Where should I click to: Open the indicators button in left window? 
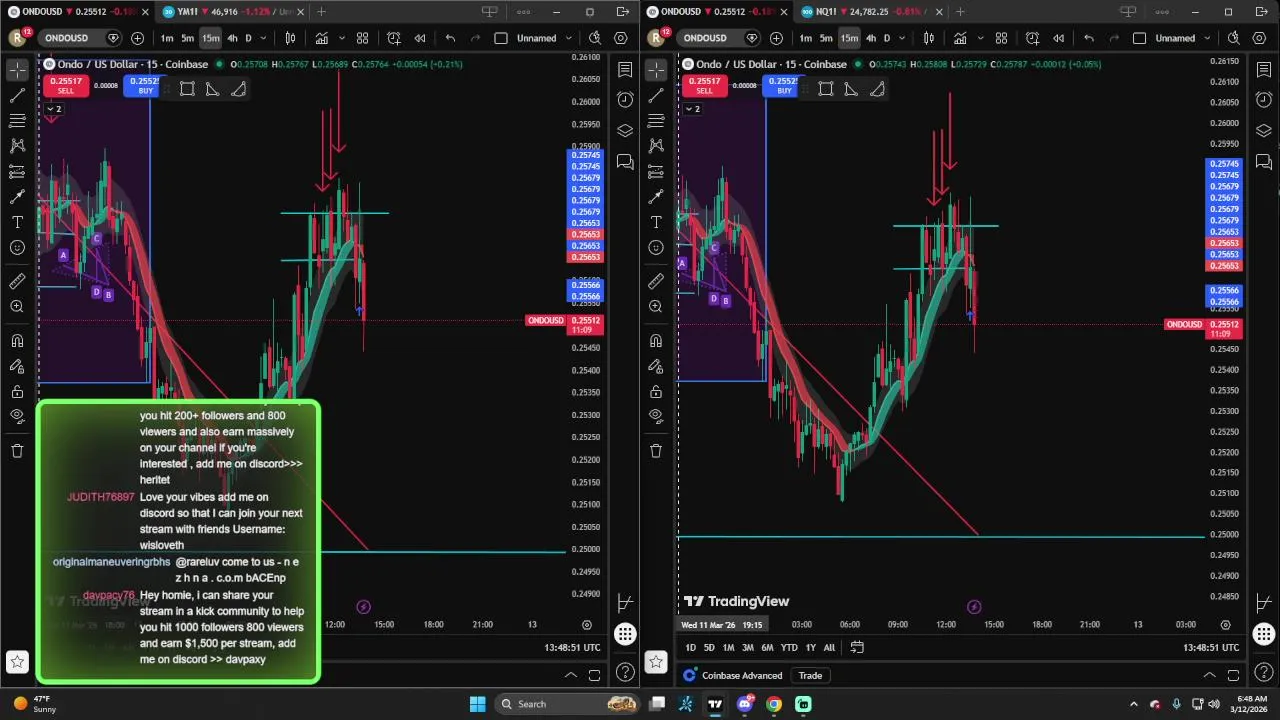click(x=322, y=38)
